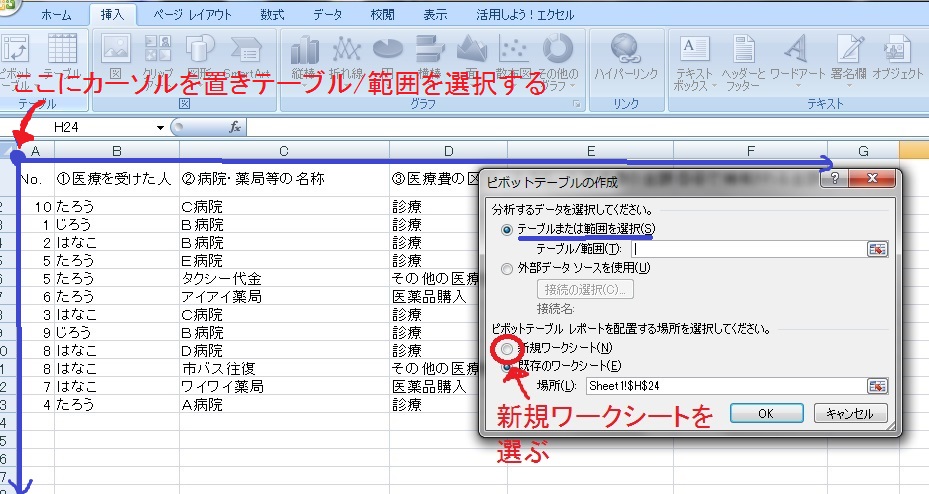Select cell containing E病院
The image size is (929, 494).
coord(284,261)
